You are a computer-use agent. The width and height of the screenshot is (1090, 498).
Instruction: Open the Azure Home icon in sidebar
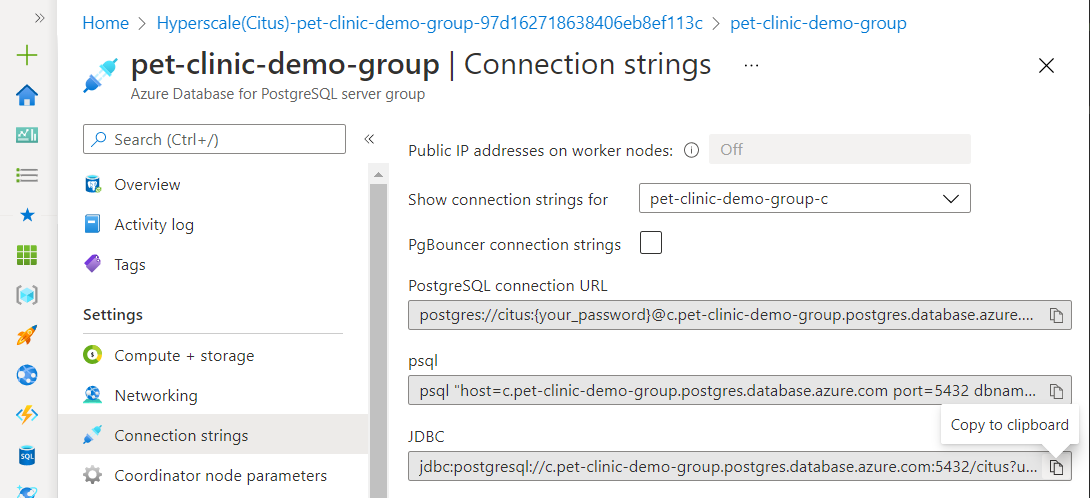[27, 95]
